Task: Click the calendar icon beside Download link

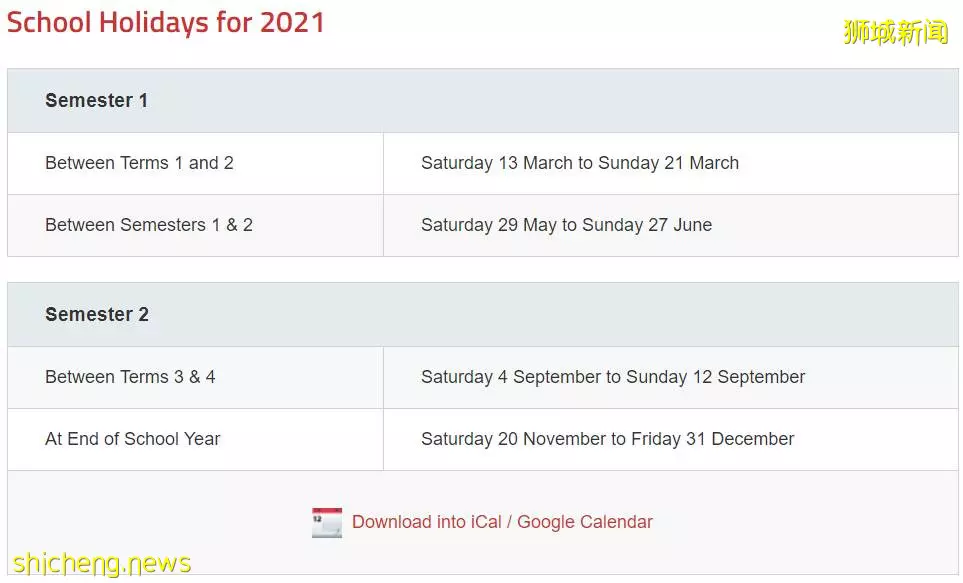Action: [327, 522]
